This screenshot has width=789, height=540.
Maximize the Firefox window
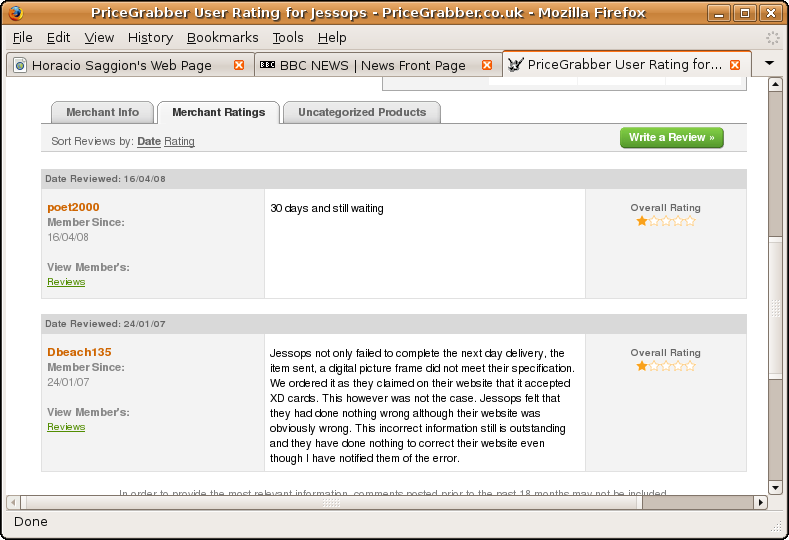coord(745,13)
